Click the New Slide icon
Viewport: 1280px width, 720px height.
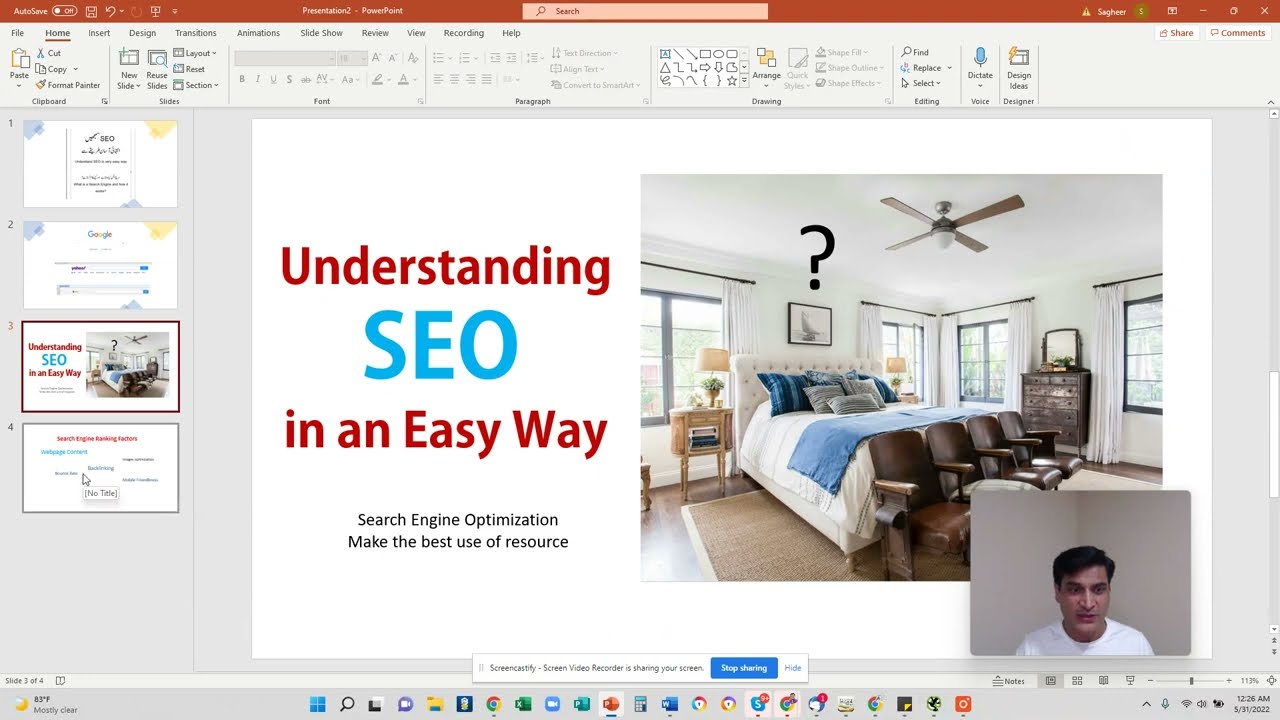pyautogui.click(x=129, y=58)
